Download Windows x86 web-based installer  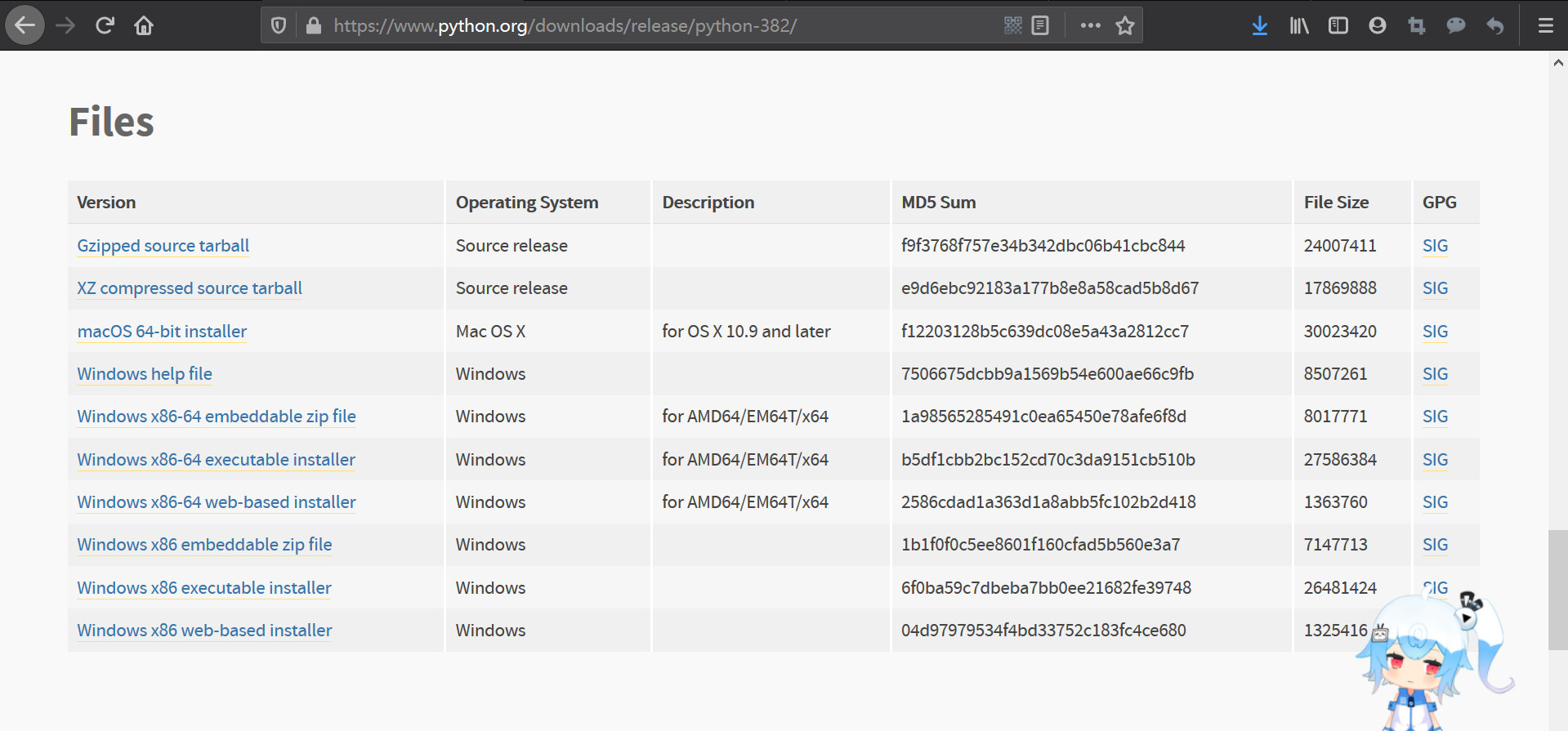(204, 631)
